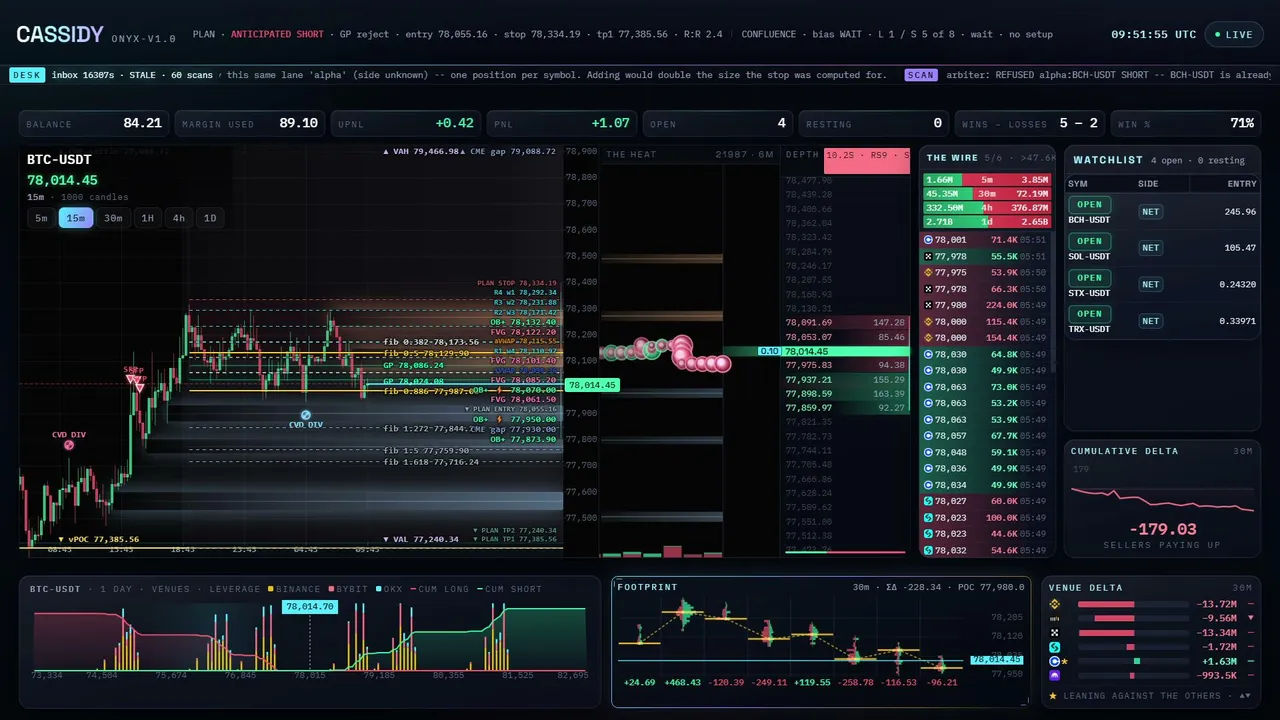Click the 4h volume bar in The Wire
Screen dimensions: 1280x720
point(985,207)
